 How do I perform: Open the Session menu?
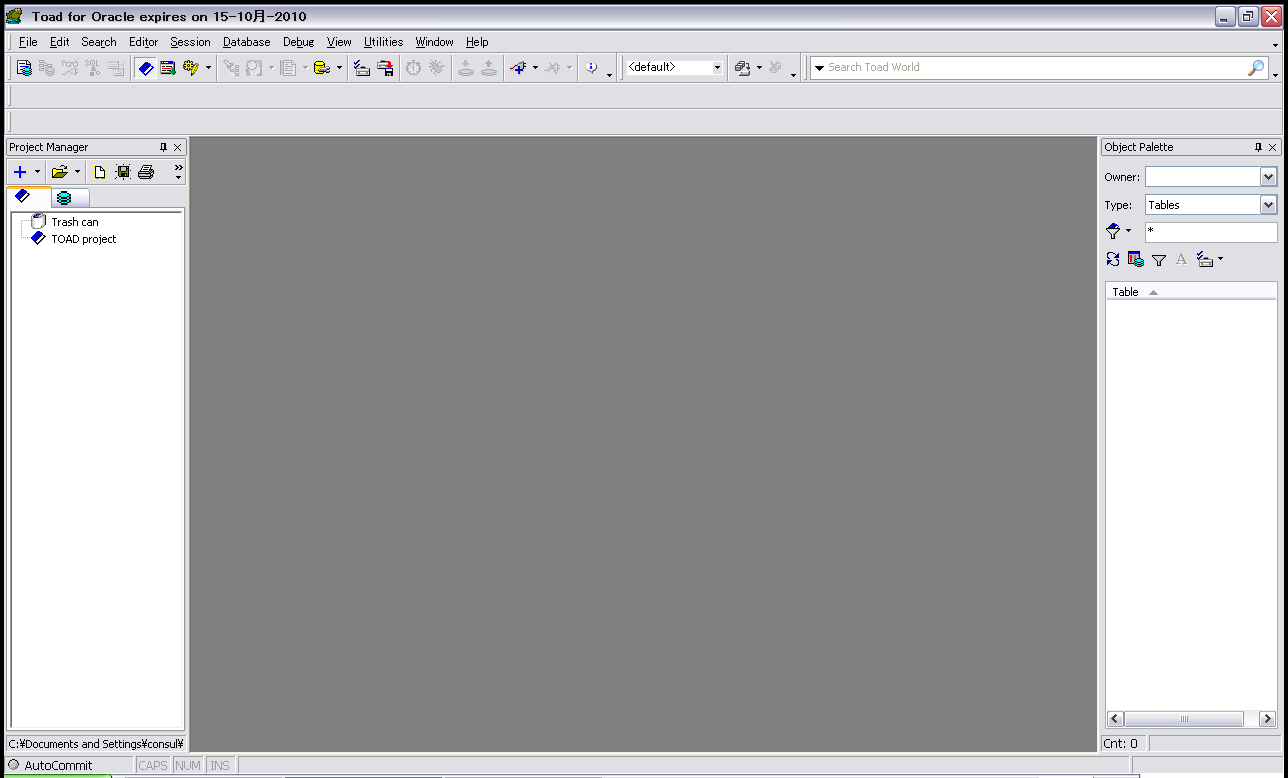pyautogui.click(x=190, y=42)
